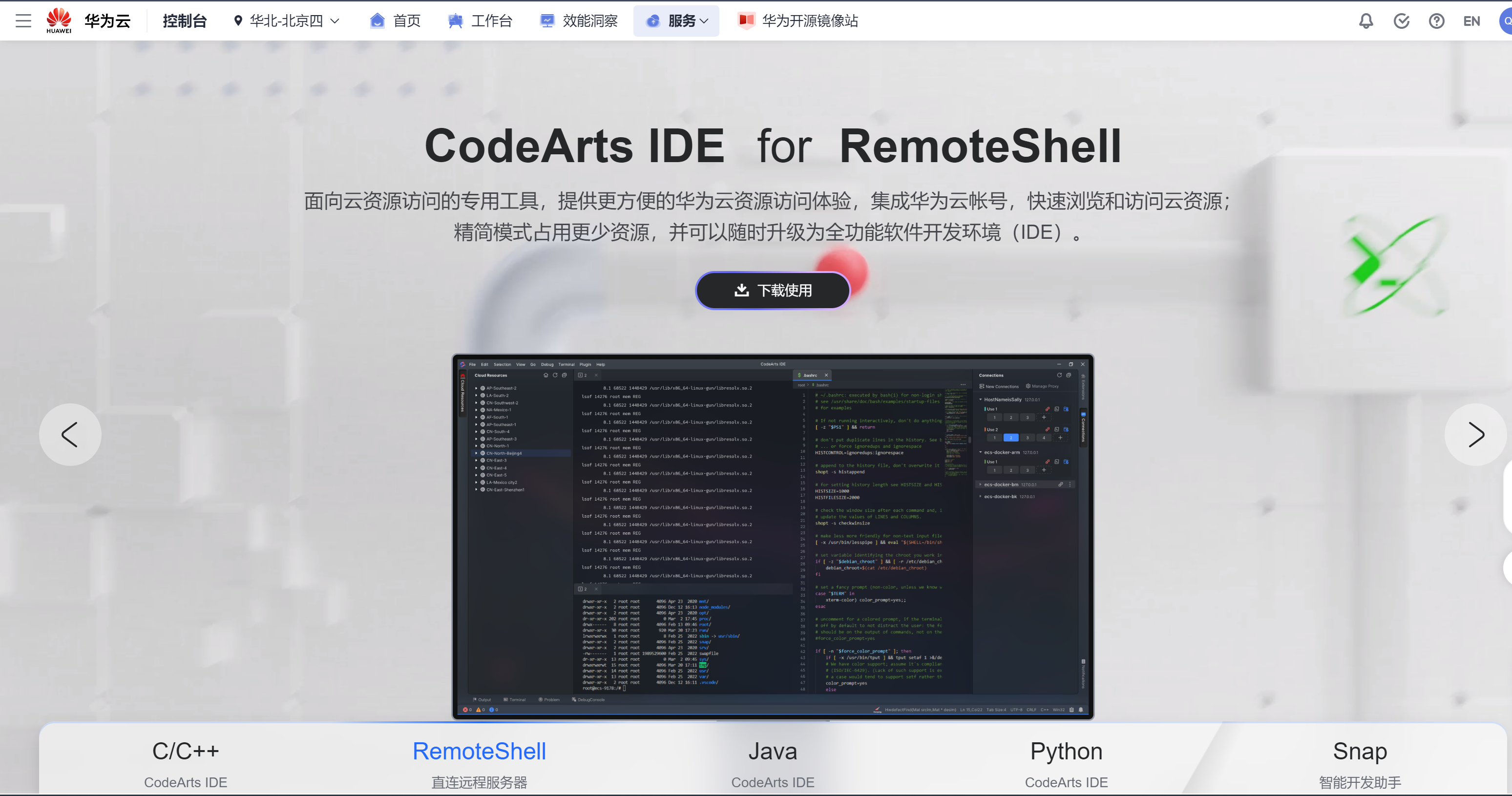Click the checkmark task status icon

(x=1401, y=21)
